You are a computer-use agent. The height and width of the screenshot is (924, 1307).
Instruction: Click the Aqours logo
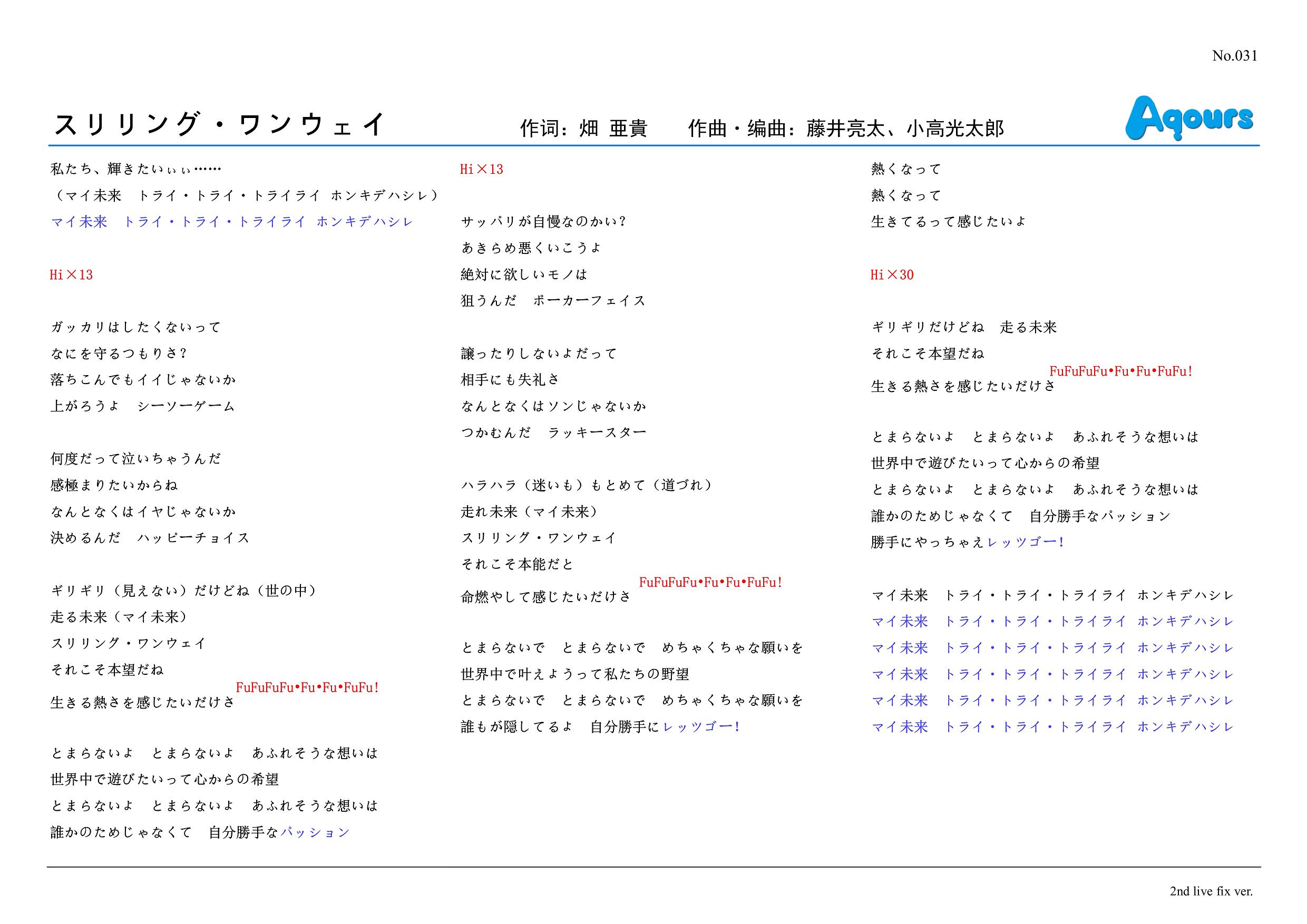pyautogui.click(x=1188, y=118)
